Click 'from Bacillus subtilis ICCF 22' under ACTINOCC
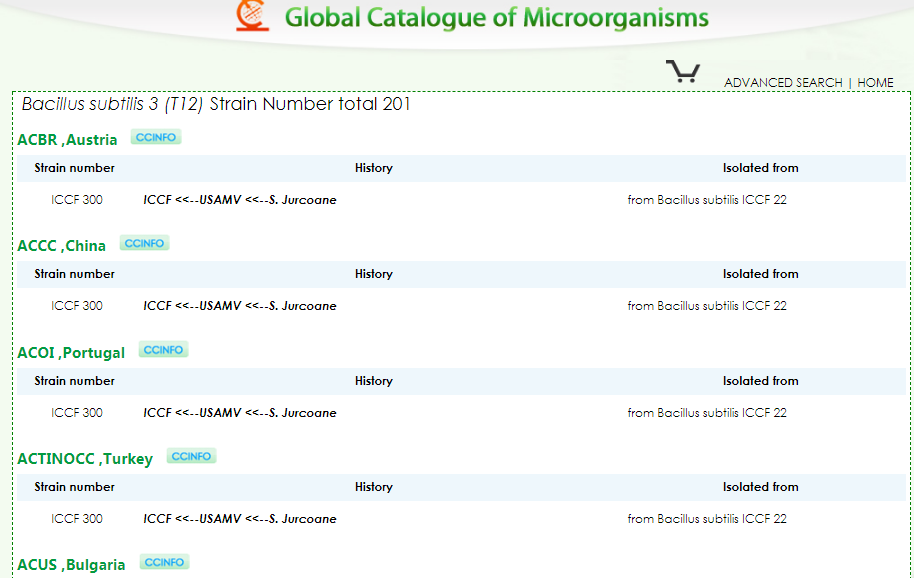 pos(707,519)
